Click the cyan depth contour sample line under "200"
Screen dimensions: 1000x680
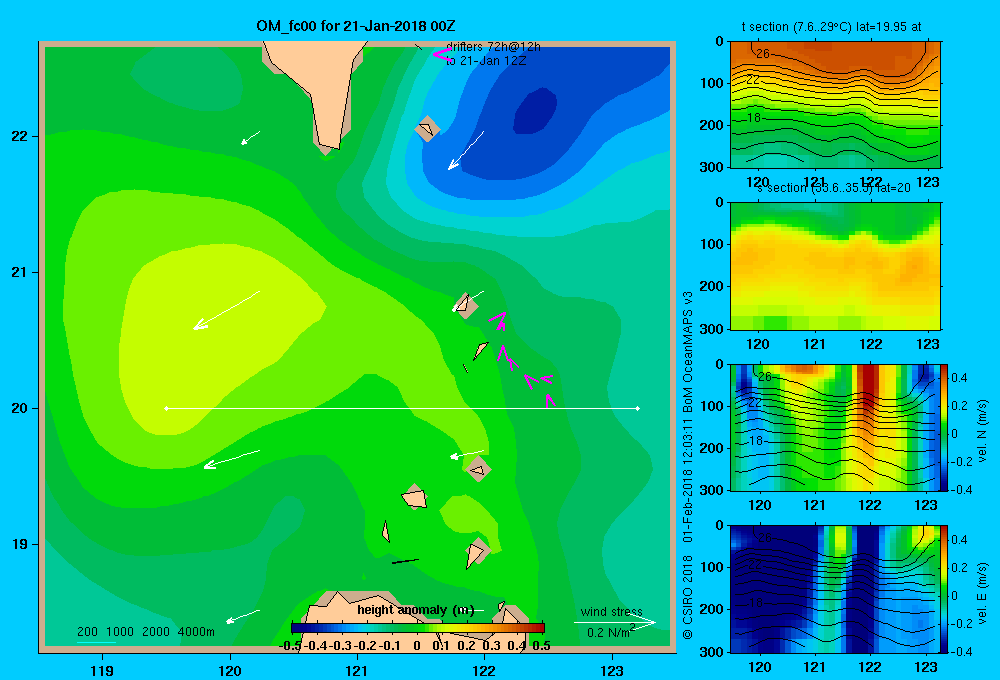click(96, 642)
